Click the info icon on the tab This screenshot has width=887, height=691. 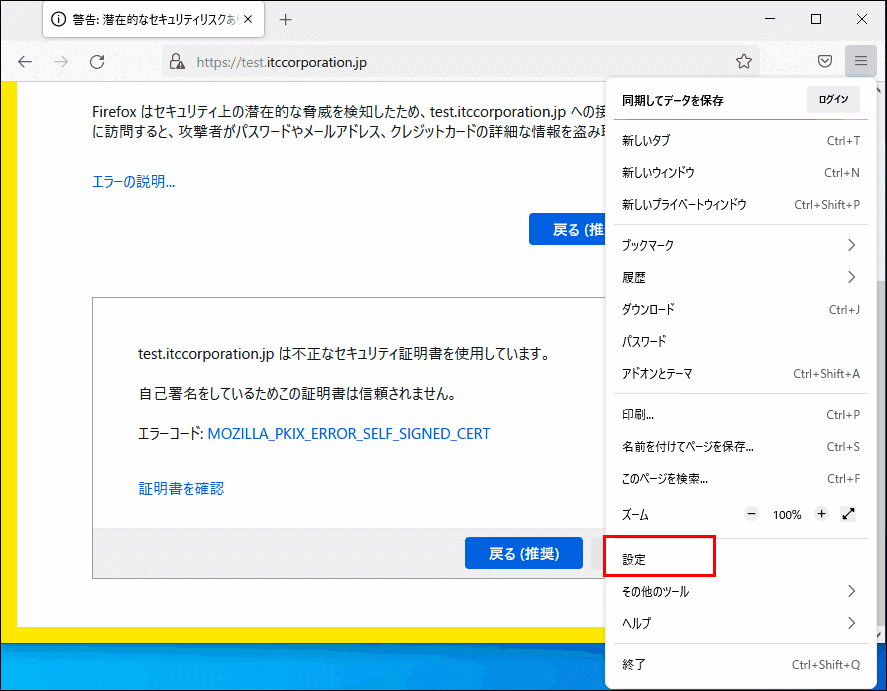coord(58,19)
